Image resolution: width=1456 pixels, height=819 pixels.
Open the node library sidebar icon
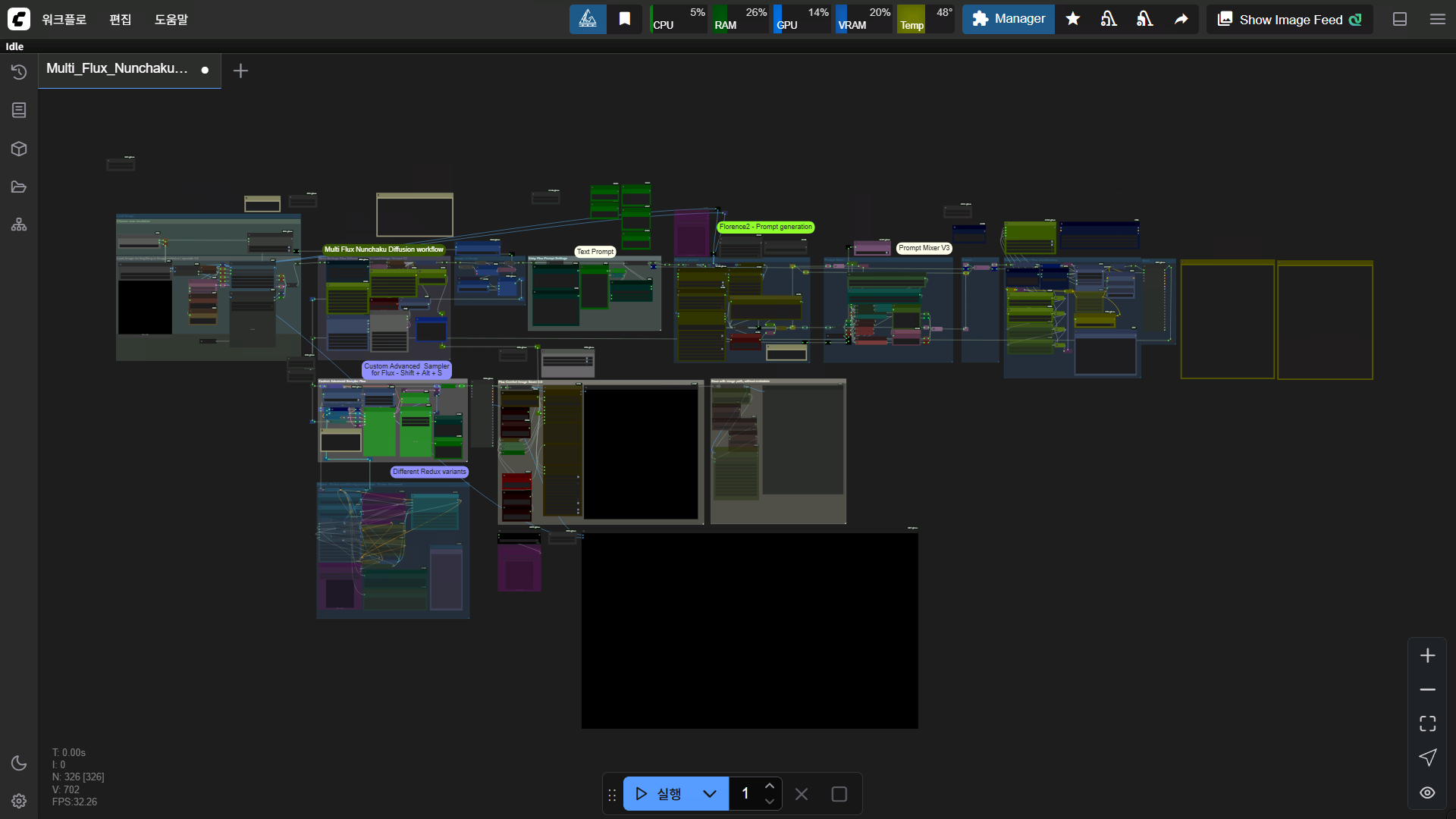[19, 110]
